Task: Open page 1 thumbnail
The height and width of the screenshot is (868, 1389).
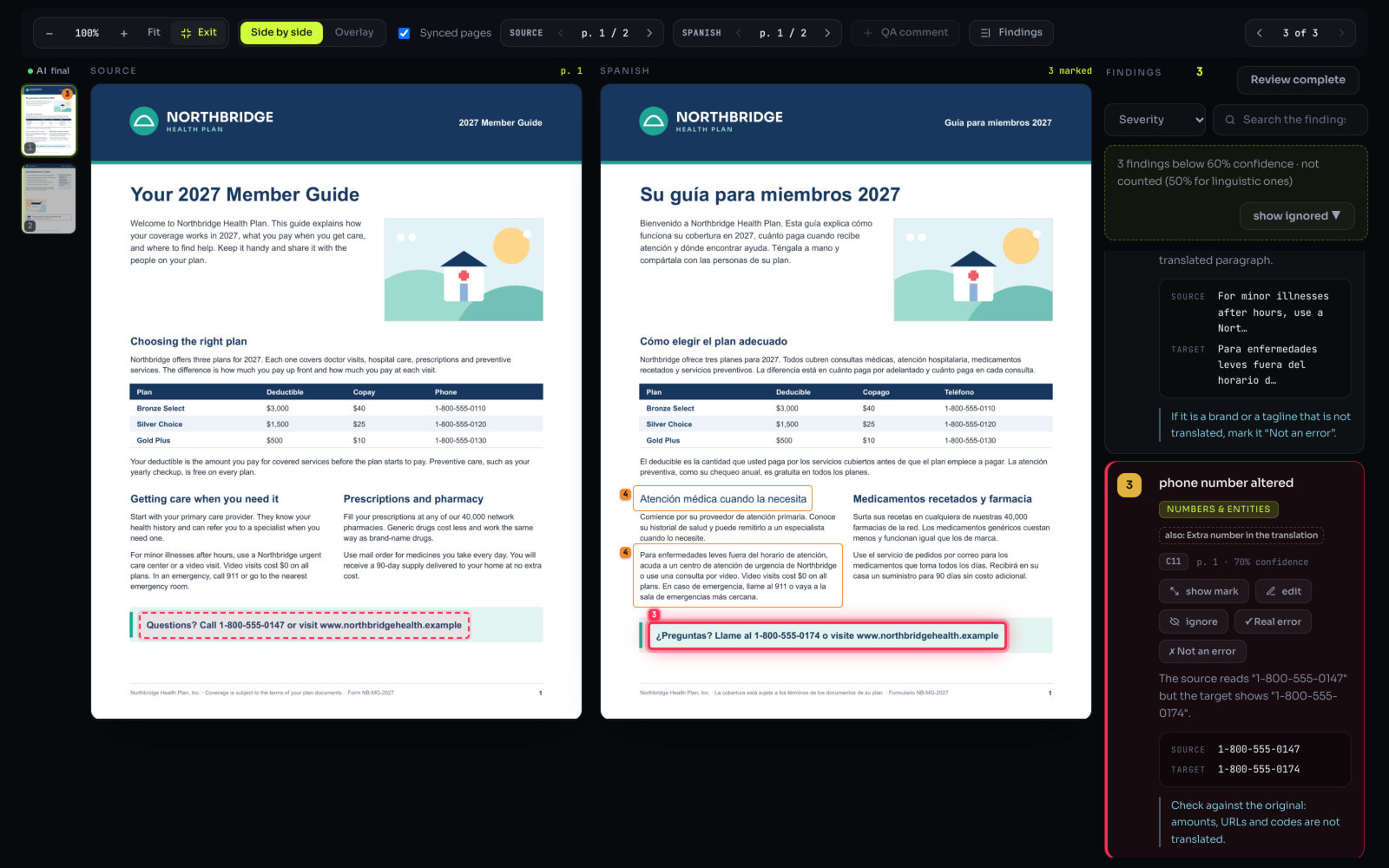Action: point(49,121)
